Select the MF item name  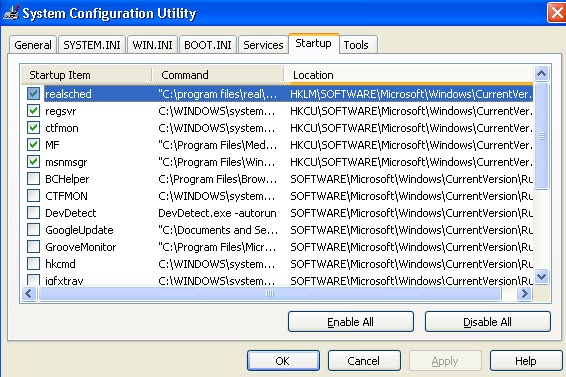tap(52, 145)
